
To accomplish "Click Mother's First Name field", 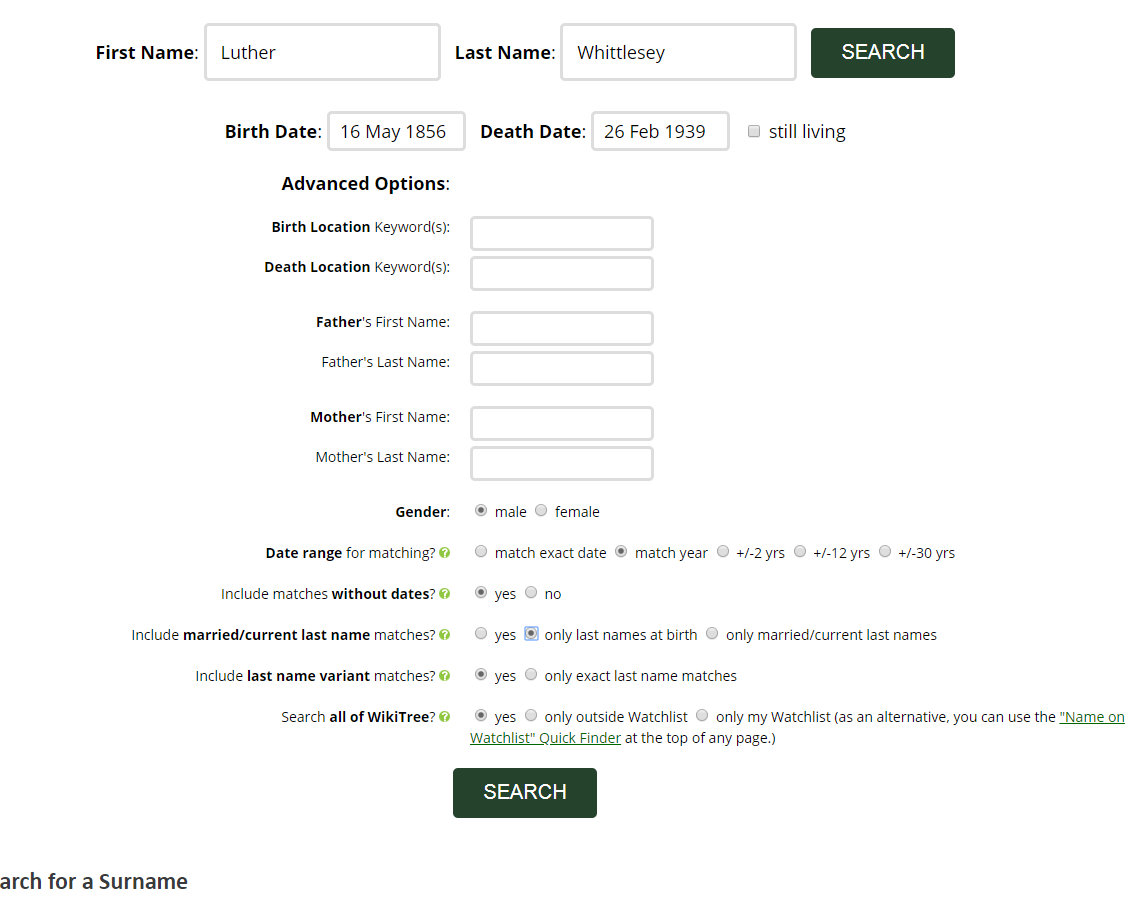I will click(x=562, y=424).
